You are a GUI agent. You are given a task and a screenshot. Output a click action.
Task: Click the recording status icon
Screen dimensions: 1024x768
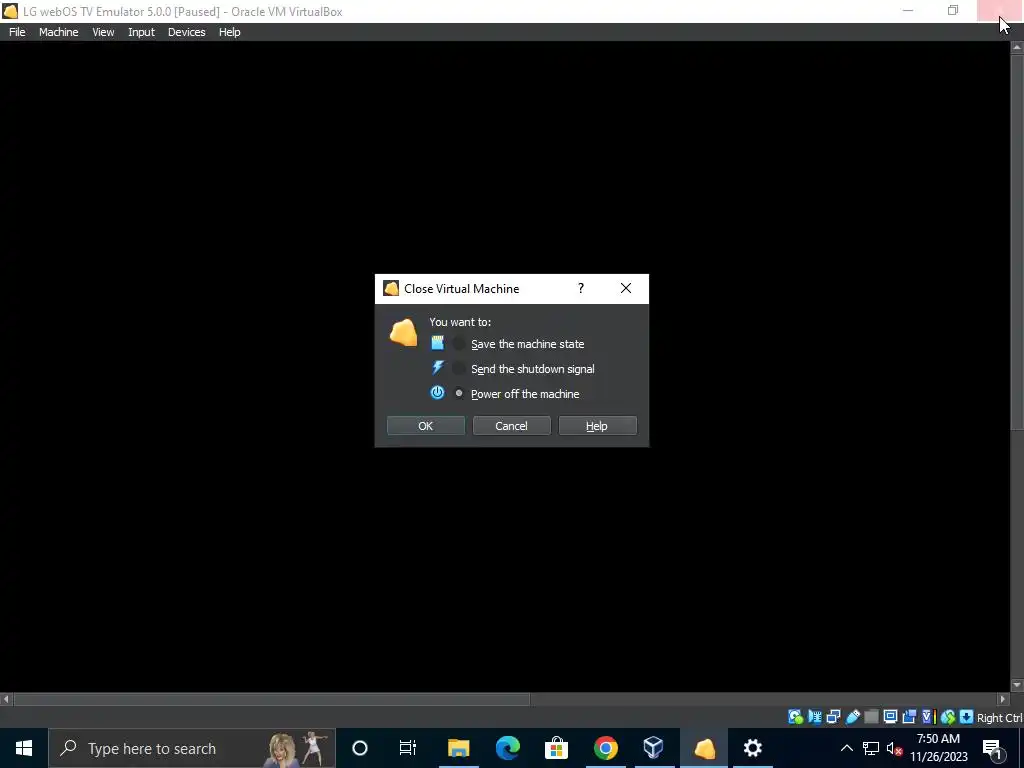point(909,717)
